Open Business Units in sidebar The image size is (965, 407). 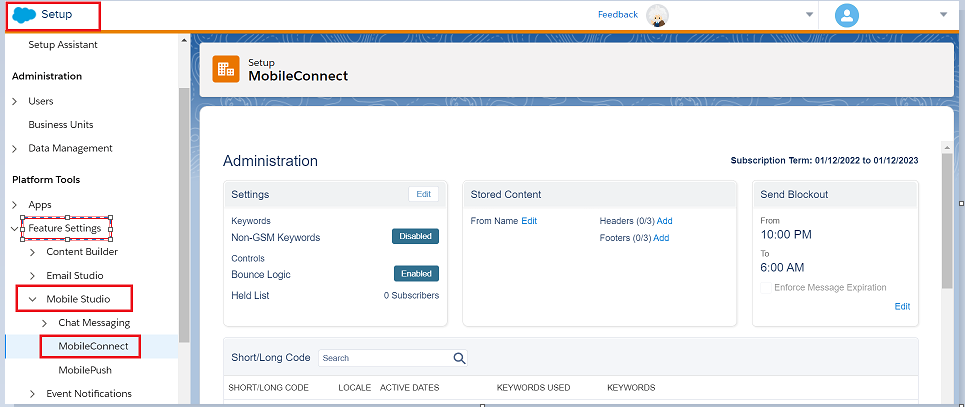pos(61,124)
